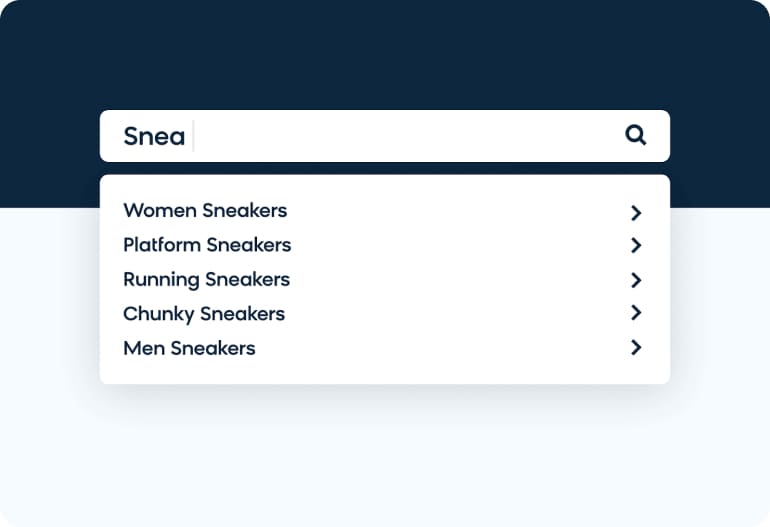This screenshot has width=770, height=527.
Task: Click the typed text Snea in the search box
Action: [x=154, y=136]
